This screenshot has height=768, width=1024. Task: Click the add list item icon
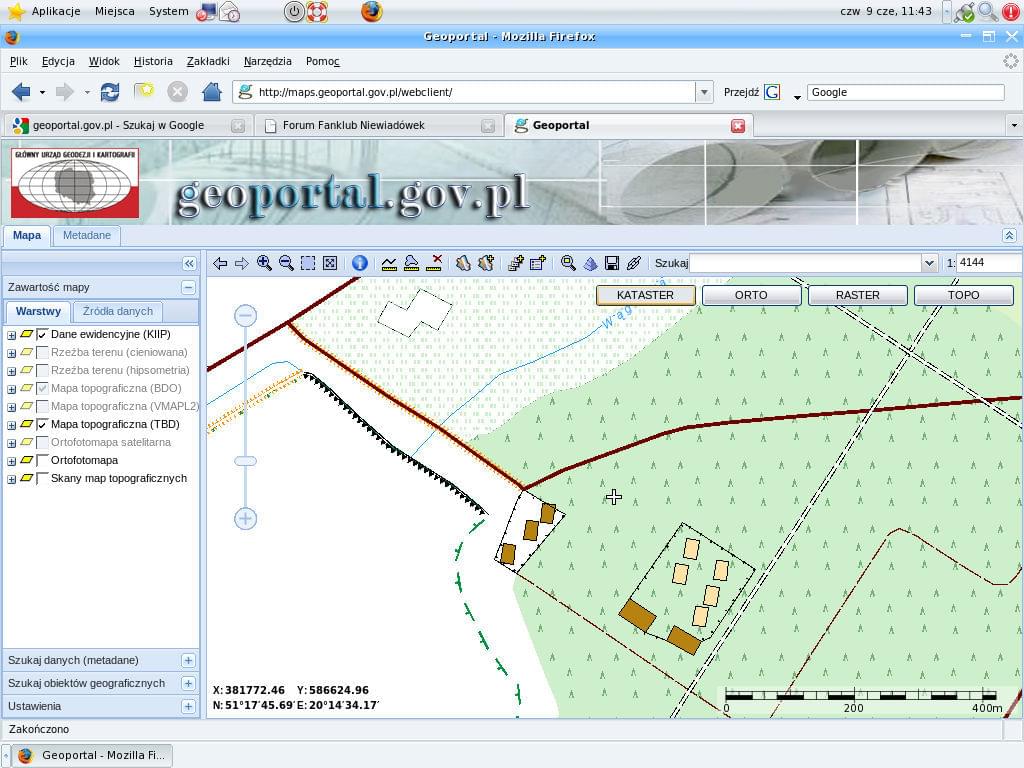538,263
